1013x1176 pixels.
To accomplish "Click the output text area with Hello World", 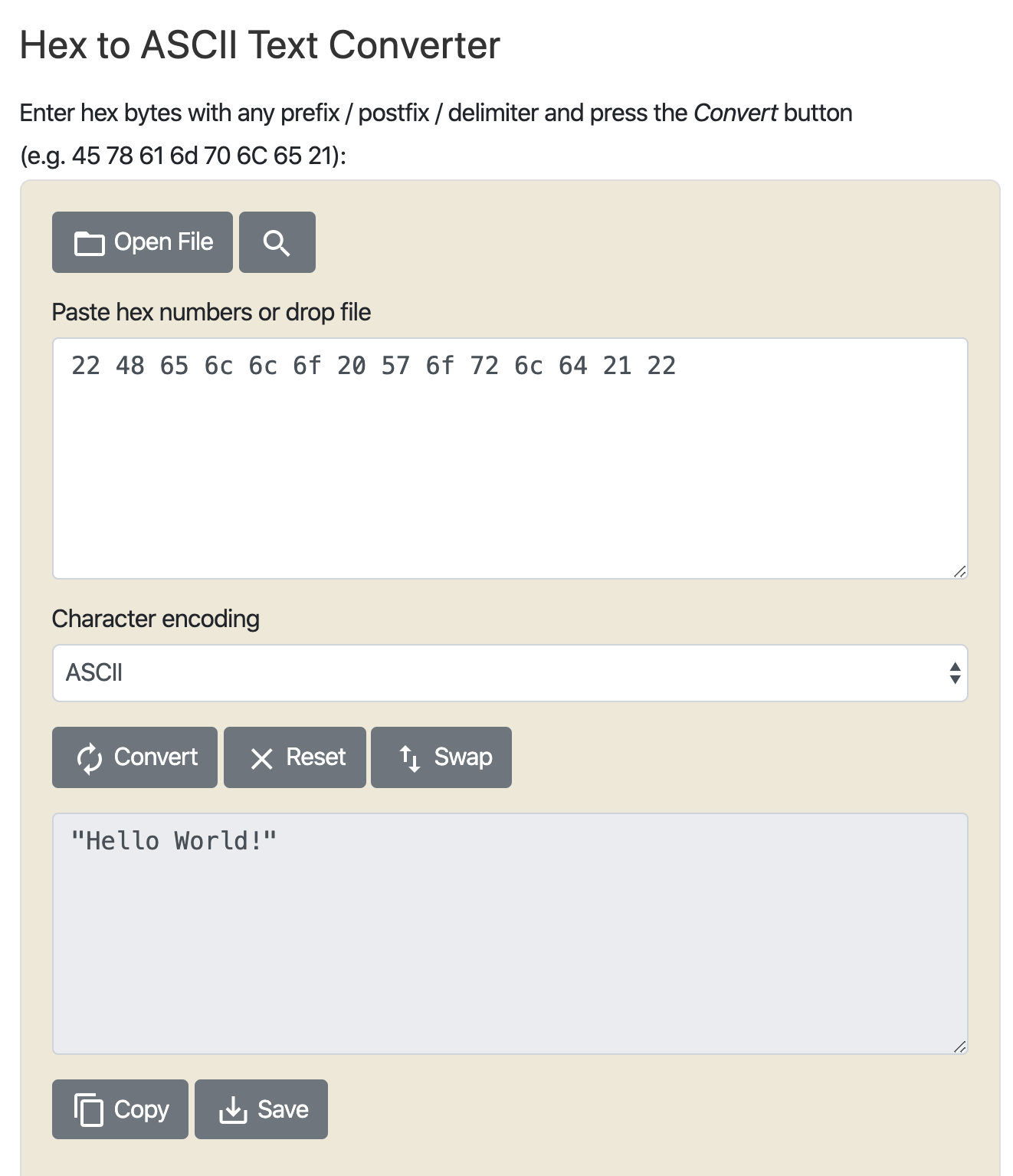I will pyautogui.click(x=510, y=934).
